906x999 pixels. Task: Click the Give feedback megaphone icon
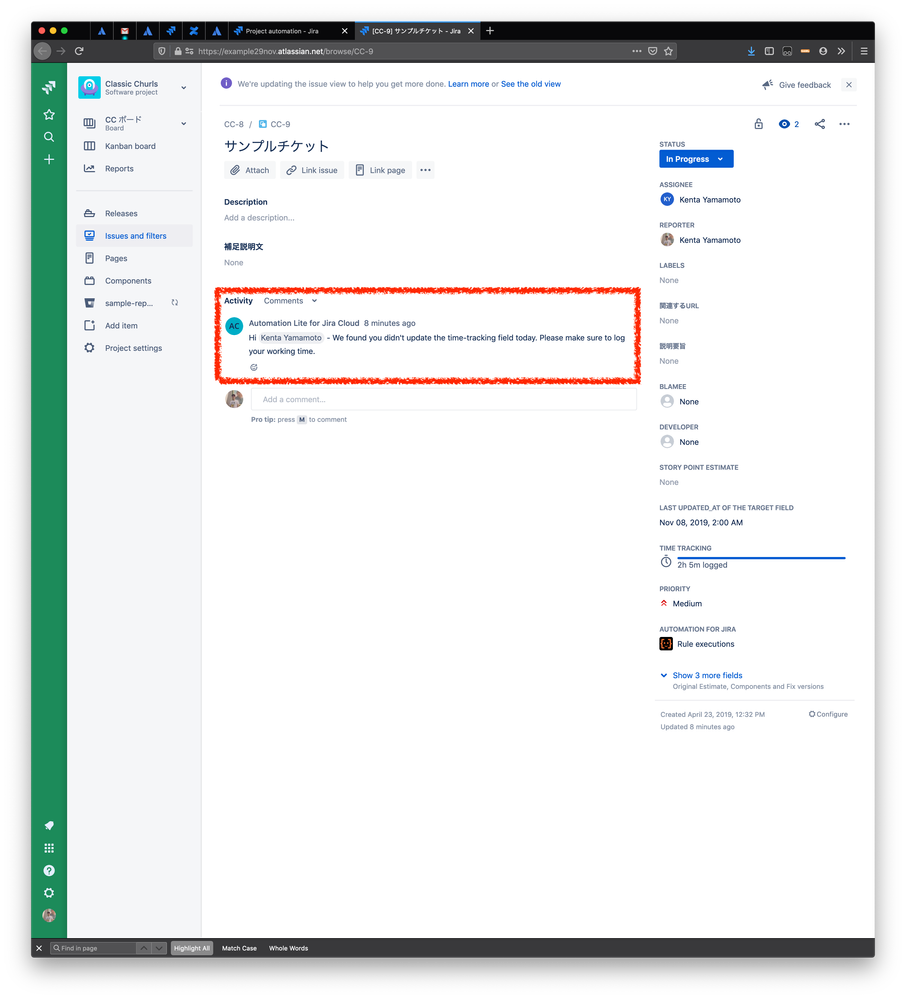pos(768,85)
